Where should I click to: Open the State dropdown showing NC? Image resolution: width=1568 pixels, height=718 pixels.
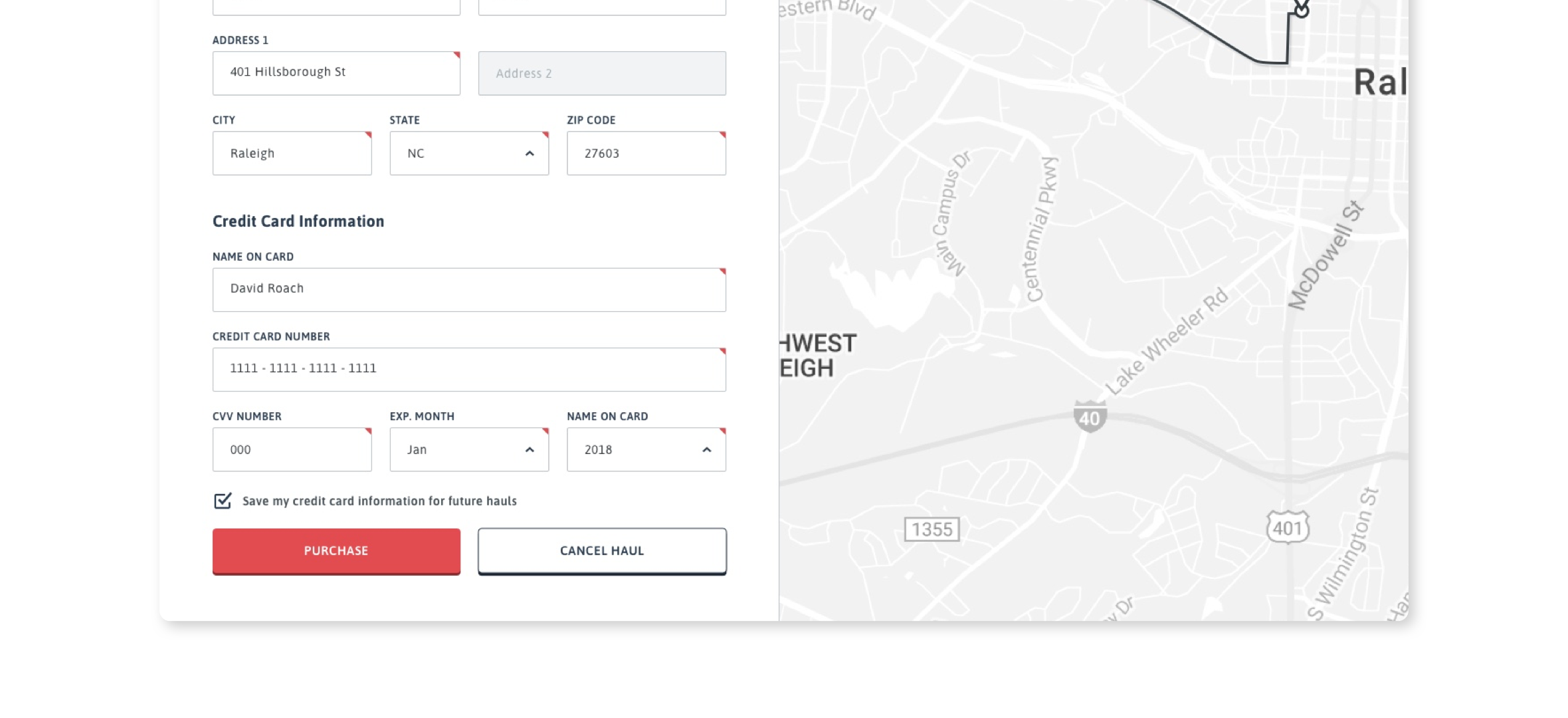[x=469, y=153]
